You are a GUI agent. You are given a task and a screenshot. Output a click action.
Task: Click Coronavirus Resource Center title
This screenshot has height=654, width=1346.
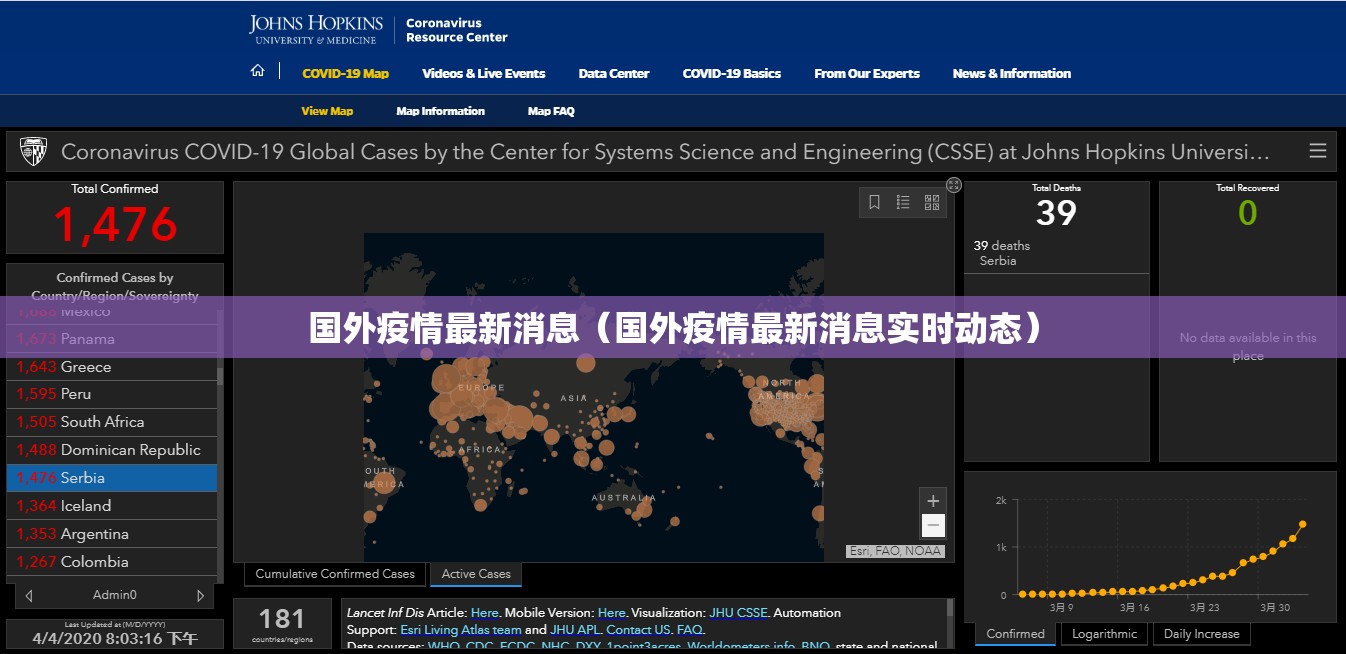[456, 30]
